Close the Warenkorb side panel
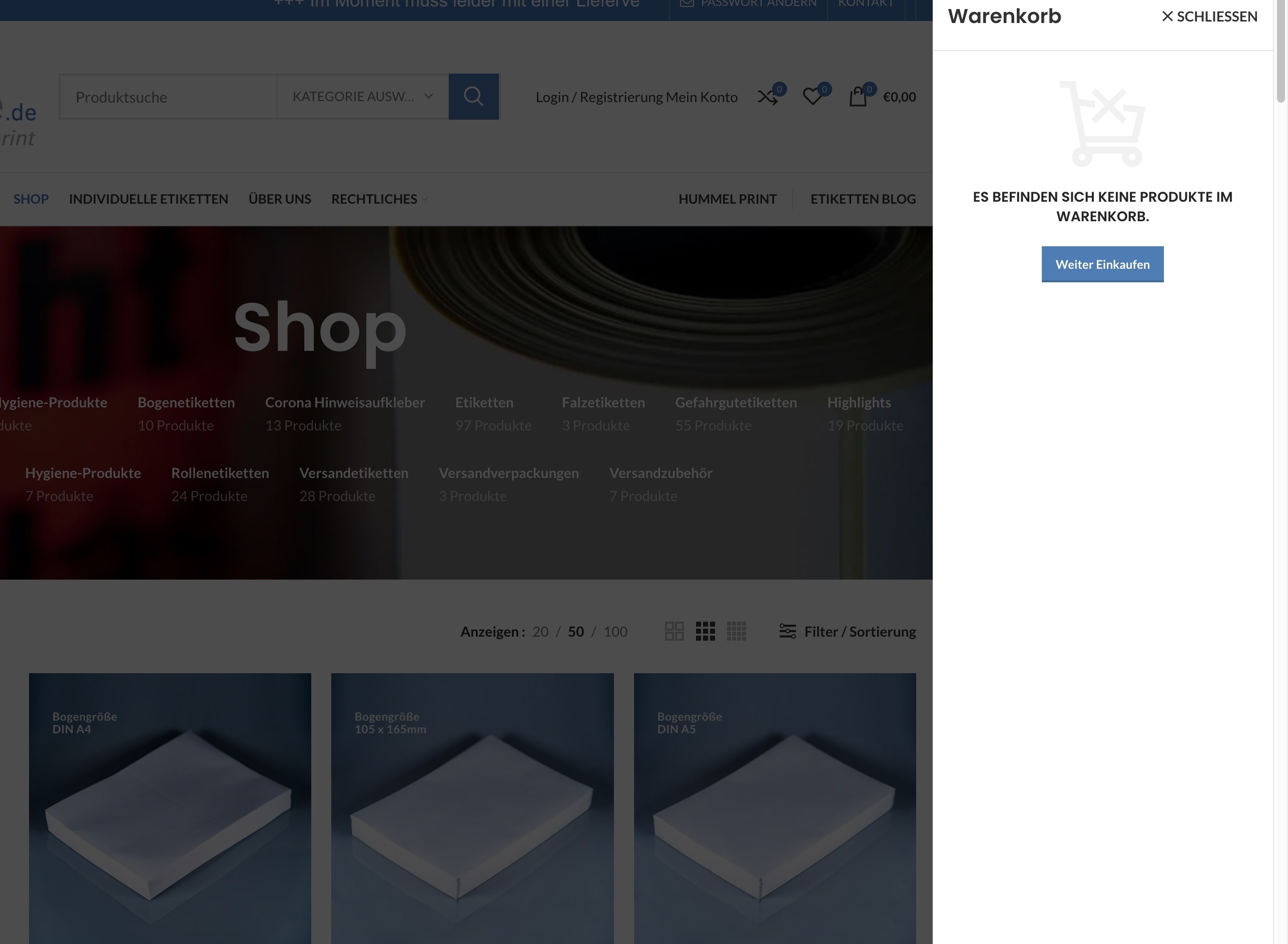 (1209, 17)
